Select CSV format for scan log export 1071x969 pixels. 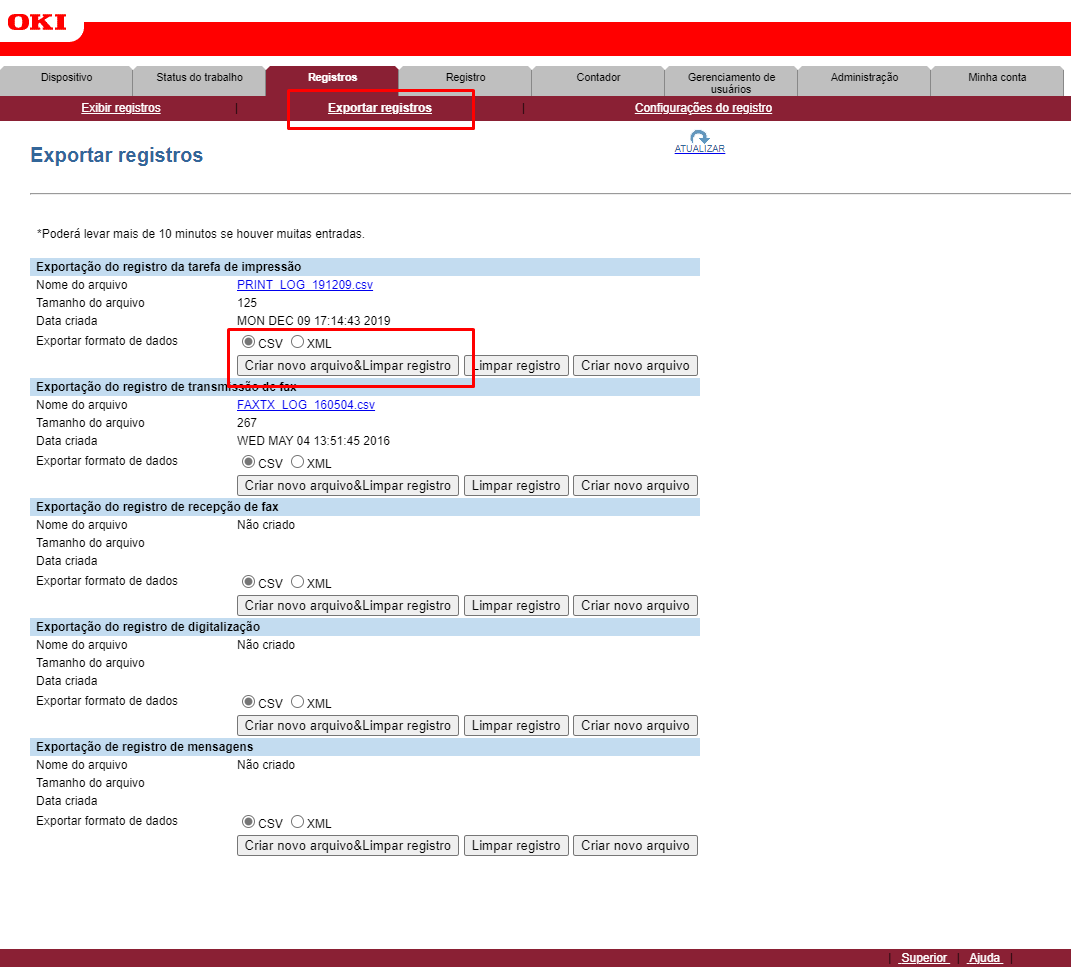pyautogui.click(x=249, y=702)
